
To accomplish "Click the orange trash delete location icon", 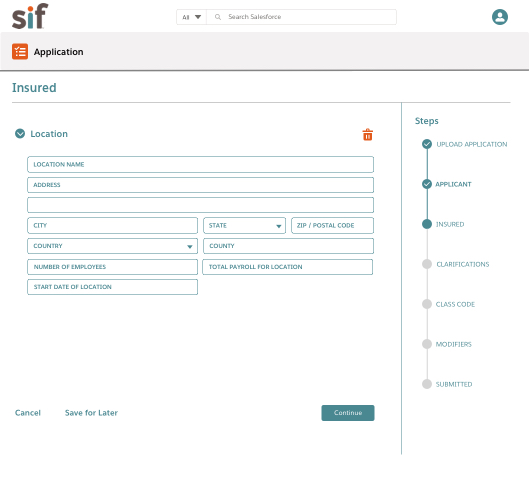I will click(x=367, y=135).
